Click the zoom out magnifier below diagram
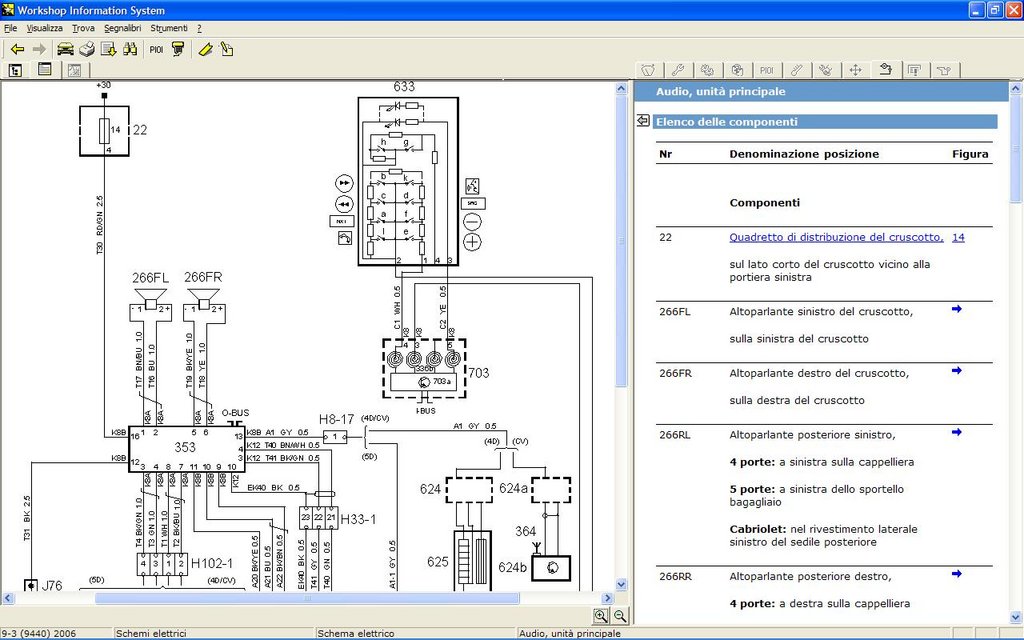This screenshot has height=640, width=1024. (x=620, y=617)
